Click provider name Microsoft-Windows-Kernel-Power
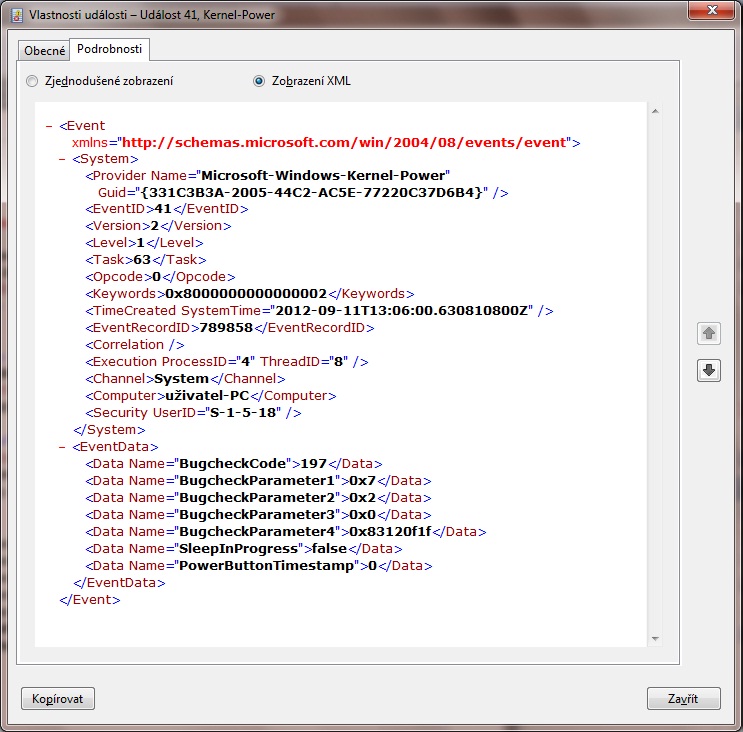The image size is (743, 732). click(x=323, y=176)
